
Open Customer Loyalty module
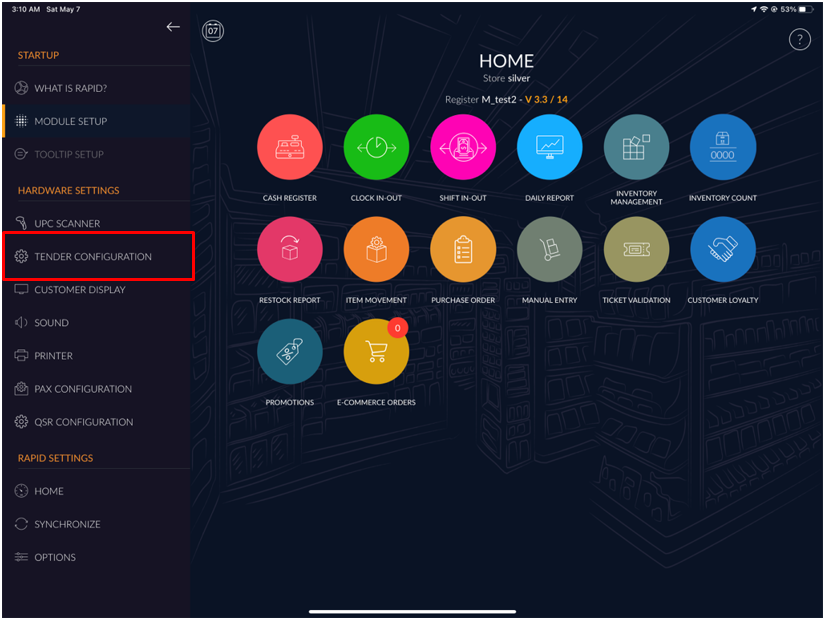(723, 250)
